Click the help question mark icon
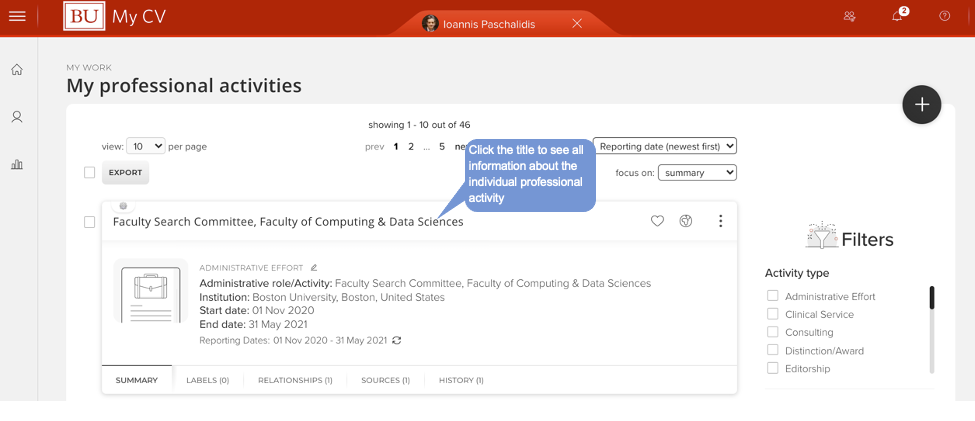This screenshot has height=421, width=975. click(944, 16)
